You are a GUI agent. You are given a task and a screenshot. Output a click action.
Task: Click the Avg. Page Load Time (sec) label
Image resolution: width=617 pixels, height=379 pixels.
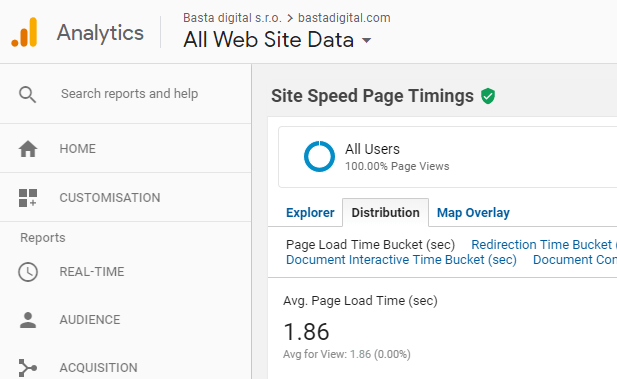tap(360, 301)
